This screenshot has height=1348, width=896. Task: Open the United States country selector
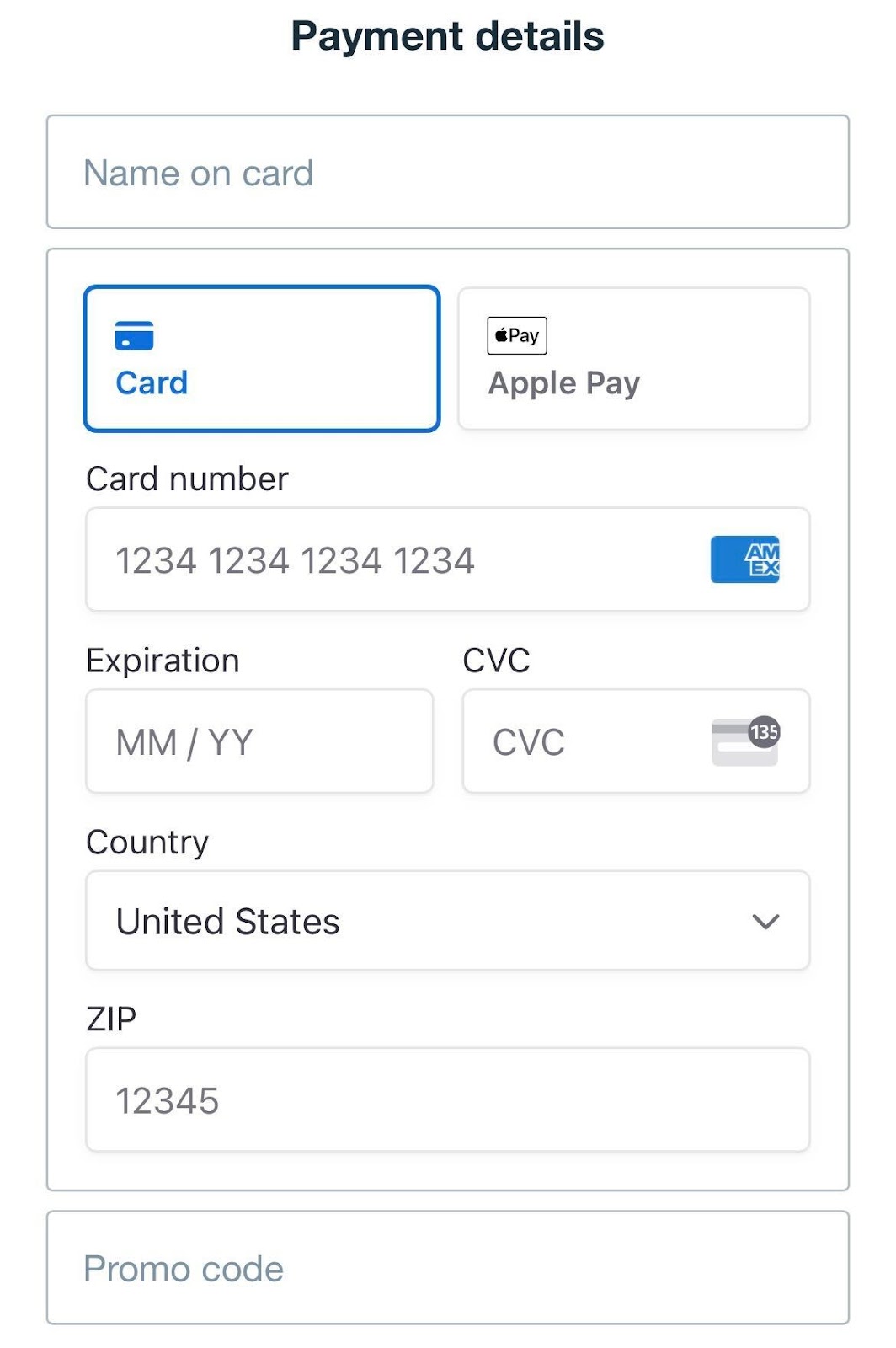[x=421, y=921]
